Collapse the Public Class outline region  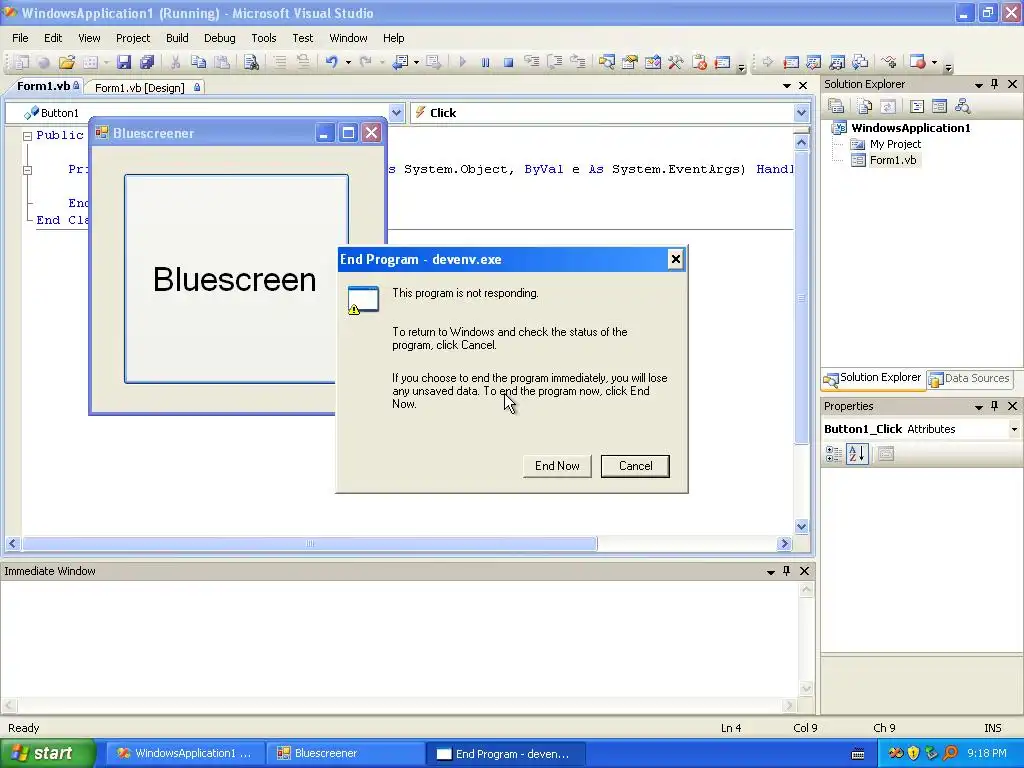pyautogui.click(x=27, y=136)
